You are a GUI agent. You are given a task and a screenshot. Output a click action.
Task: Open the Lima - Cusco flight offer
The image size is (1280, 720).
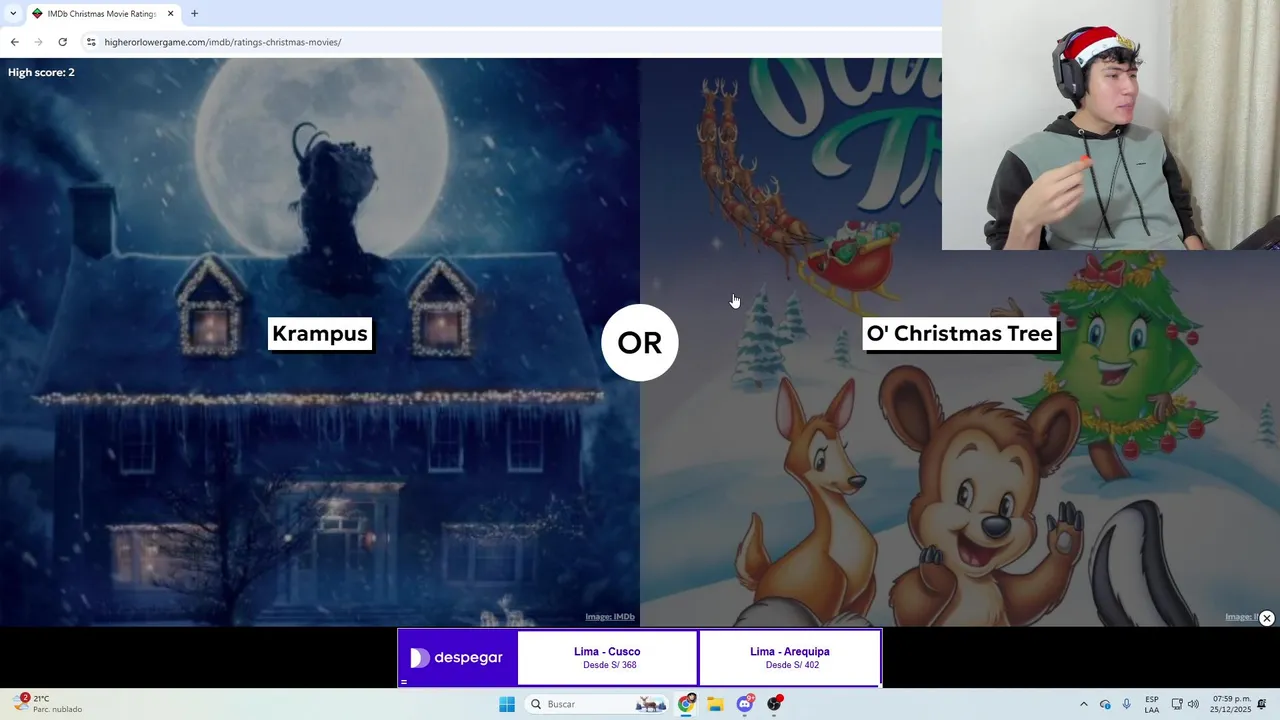pos(607,658)
